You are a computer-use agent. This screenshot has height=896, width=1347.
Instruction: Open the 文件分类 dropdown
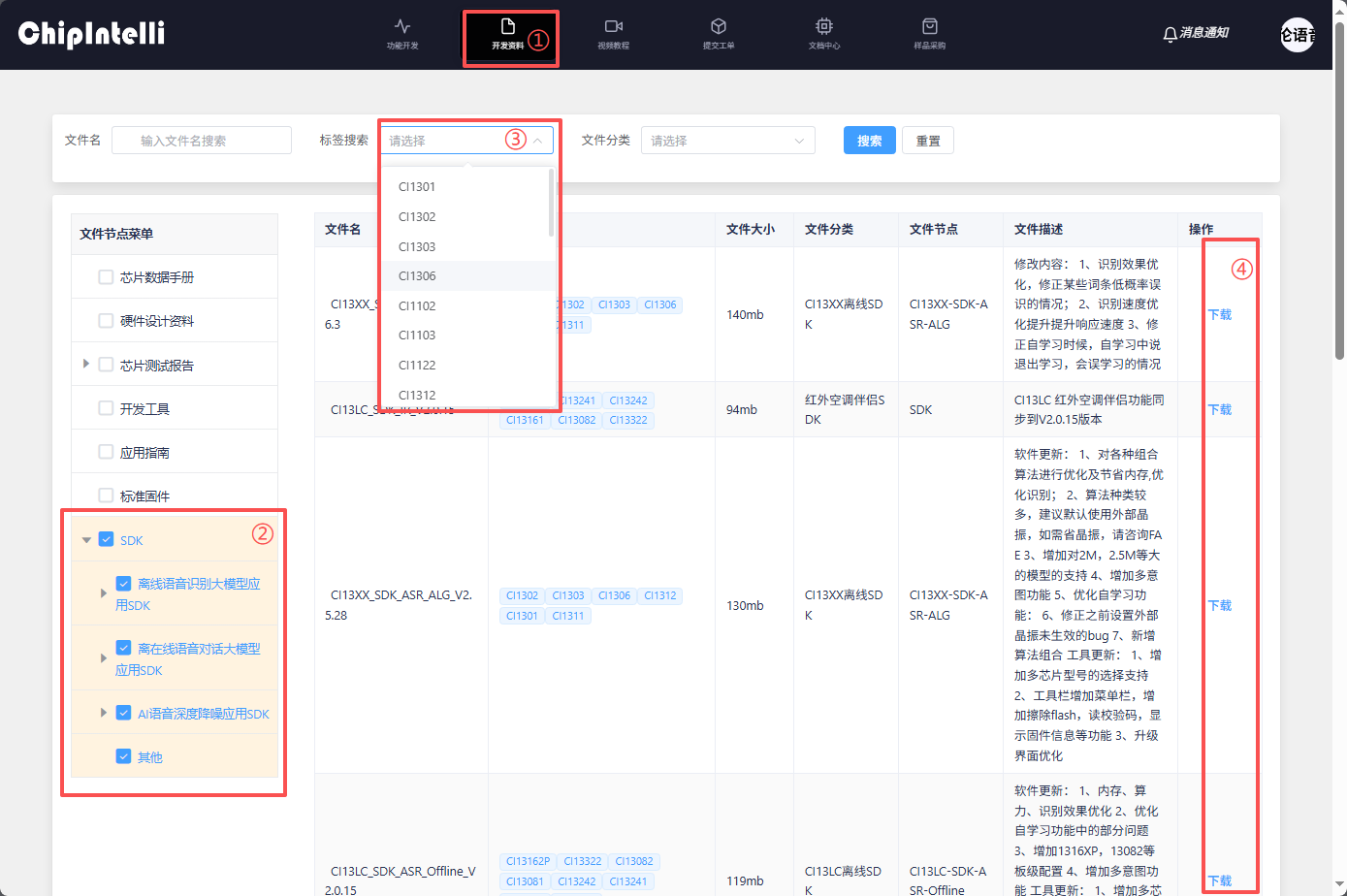click(727, 141)
